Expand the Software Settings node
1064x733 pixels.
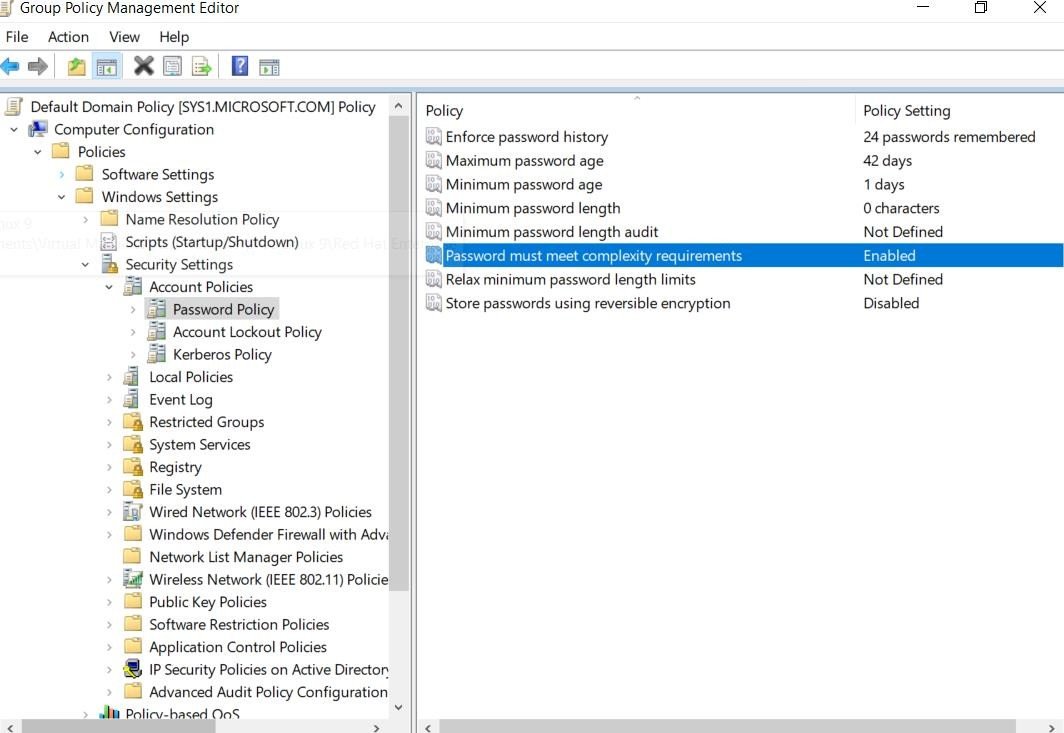(62, 174)
